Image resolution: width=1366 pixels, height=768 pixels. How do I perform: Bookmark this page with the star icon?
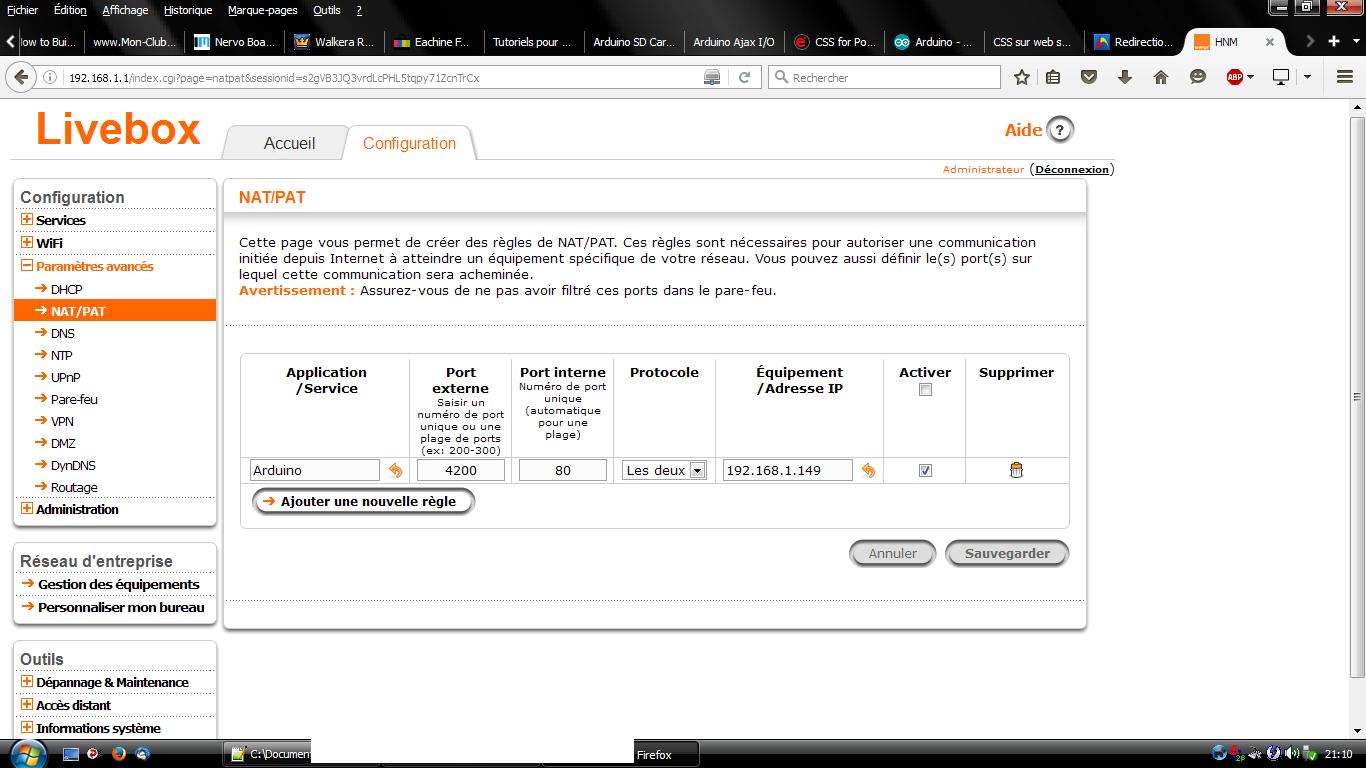pyautogui.click(x=1021, y=77)
